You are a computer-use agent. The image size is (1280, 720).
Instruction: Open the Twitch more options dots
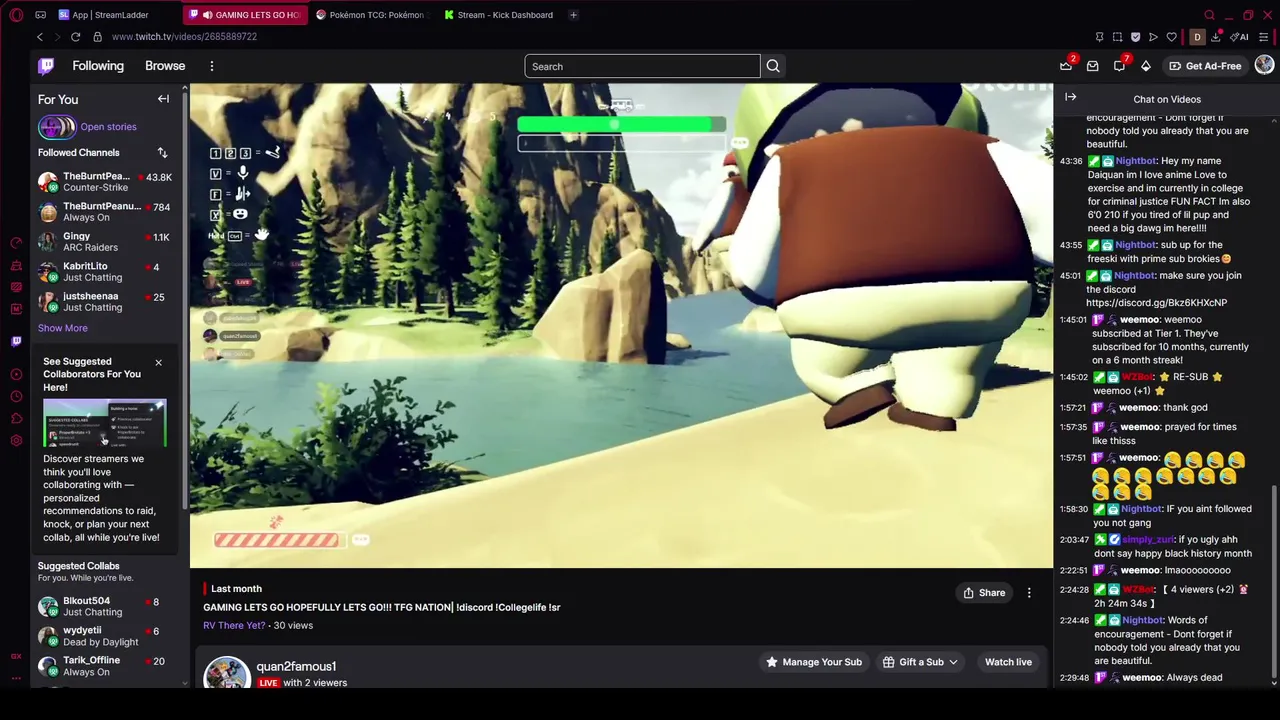212,66
